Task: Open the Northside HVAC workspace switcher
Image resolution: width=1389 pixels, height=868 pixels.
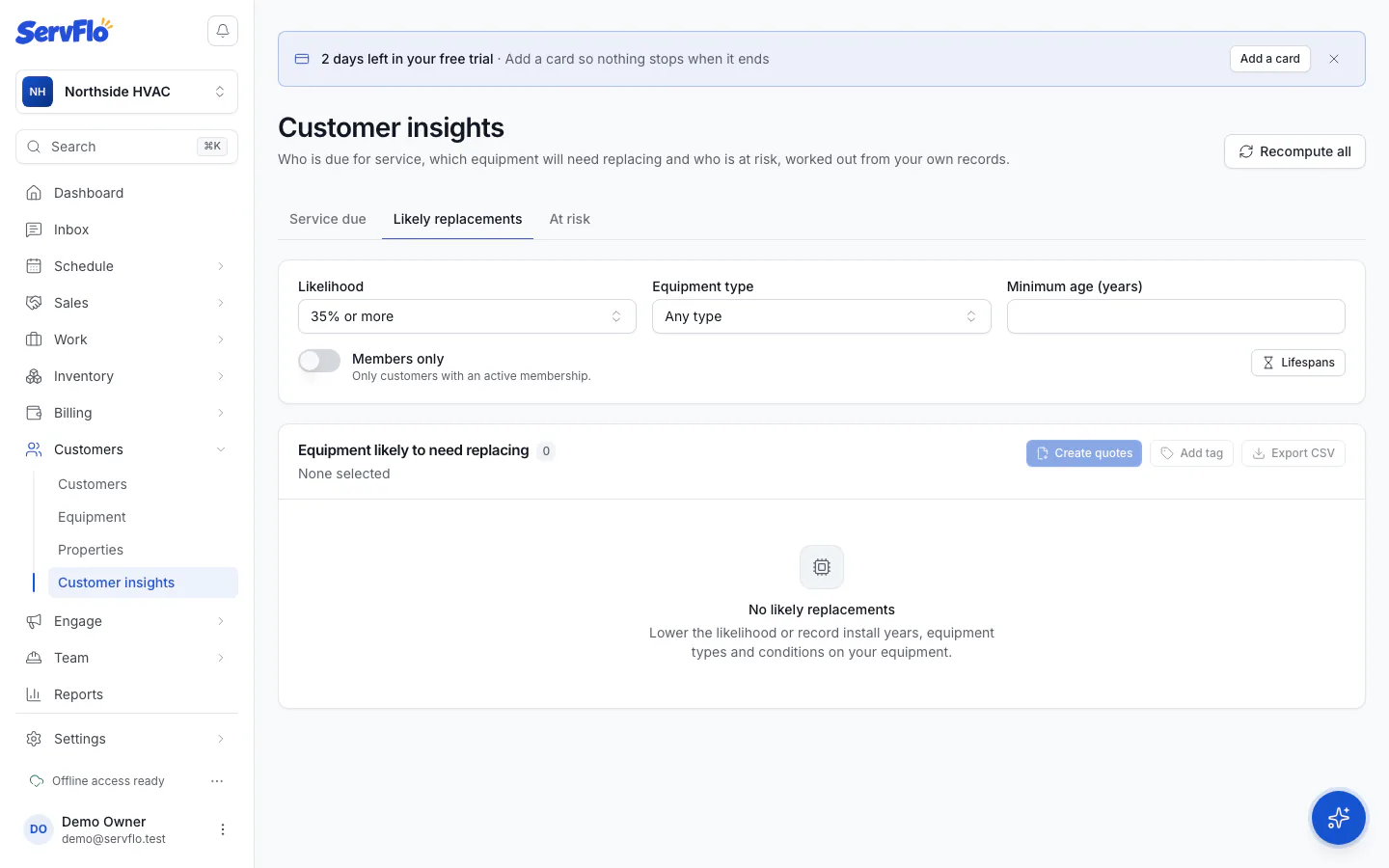Action: click(126, 92)
